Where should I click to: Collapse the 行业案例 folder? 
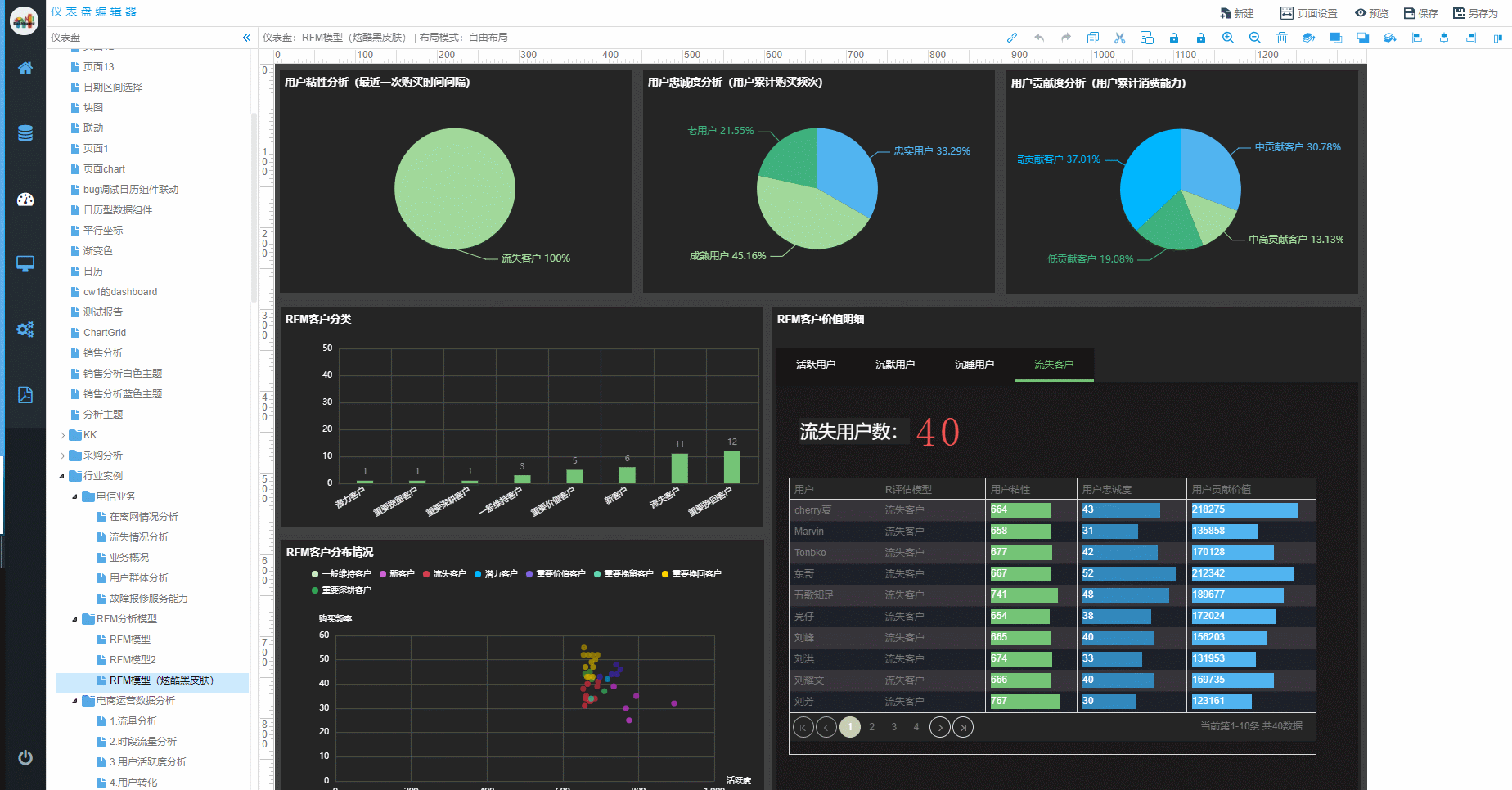point(62,476)
